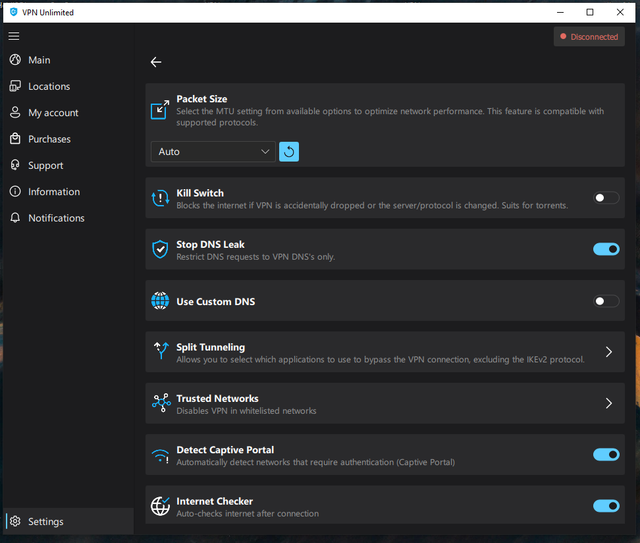Disable the Stop DNS Leak toggle
640x543 pixels.
coord(606,249)
